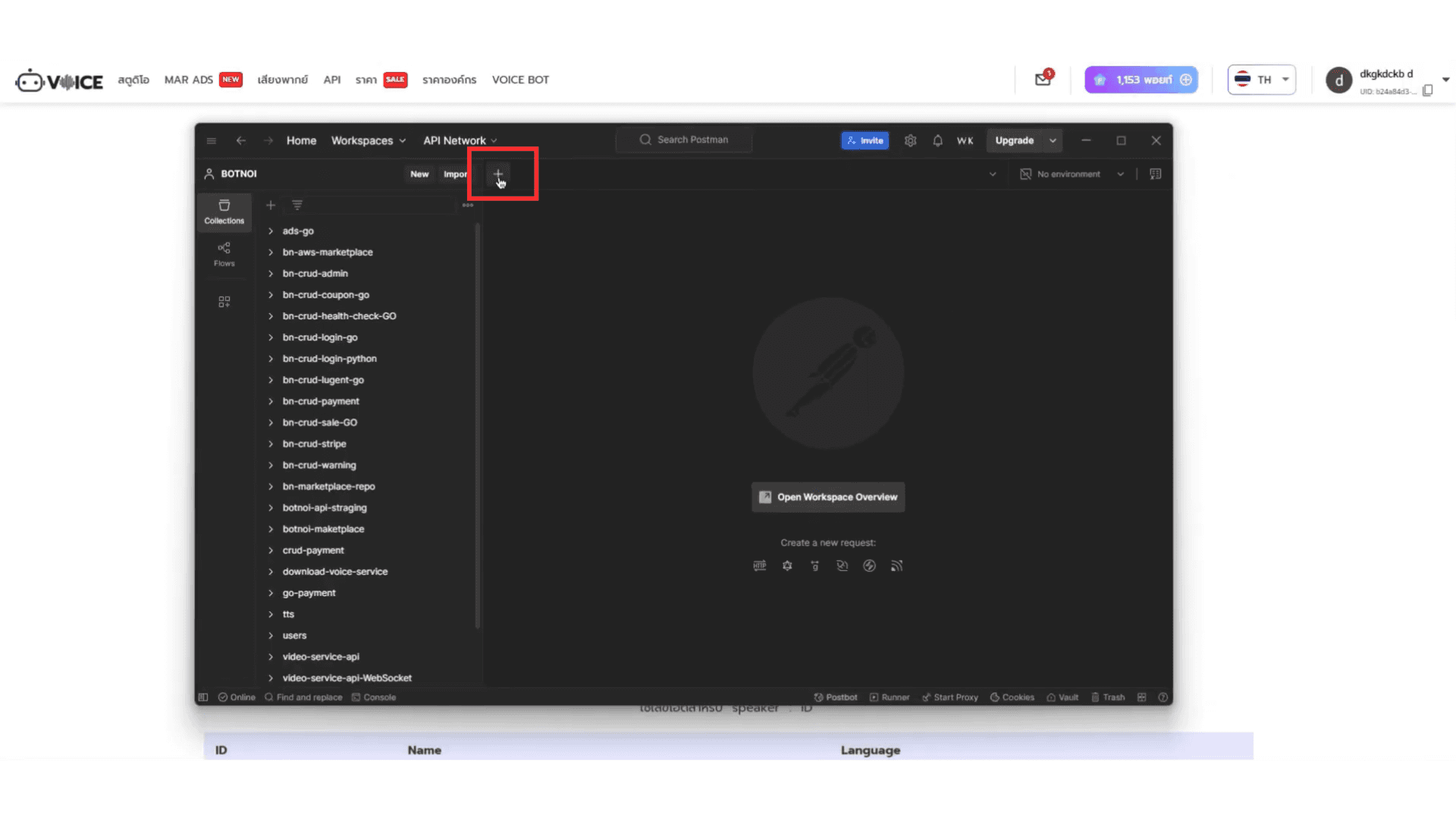Open the VOICE BOT menu item
The height and width of the screenshot is (819, 1456).
click(520, 80)
